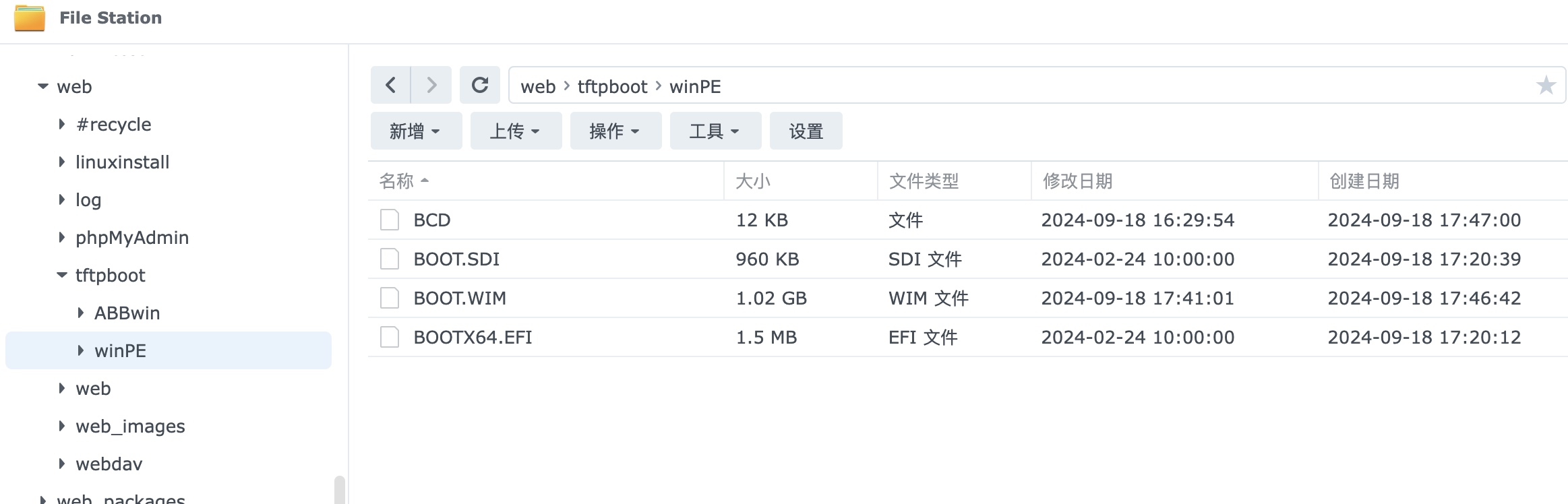Viewport: 1568px width, 504px height.
Task: Click the forward navigation arrow
Action: click(x=431, y=85)
